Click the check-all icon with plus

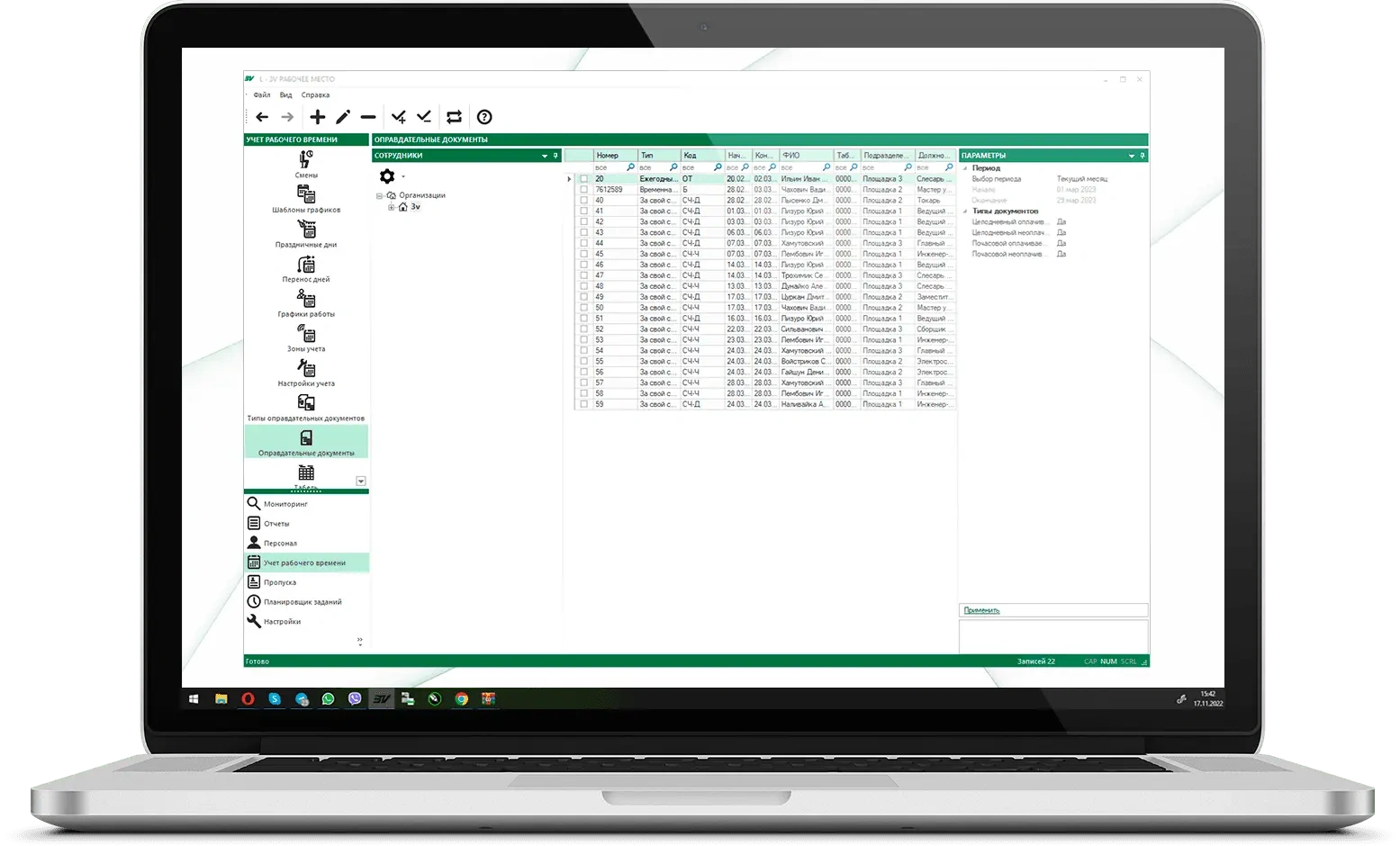[398, 117]
